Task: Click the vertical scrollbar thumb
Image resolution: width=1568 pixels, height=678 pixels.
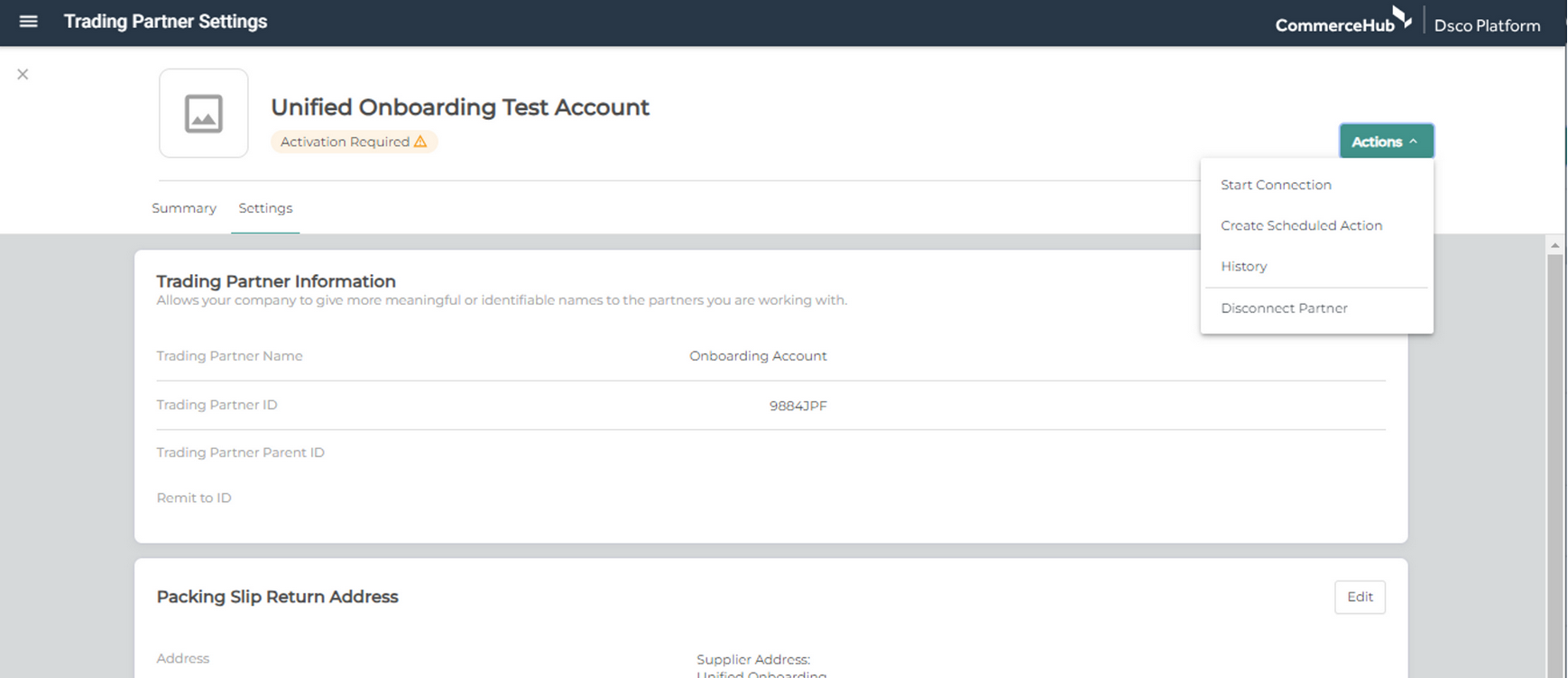Action: pos(1554,464)
